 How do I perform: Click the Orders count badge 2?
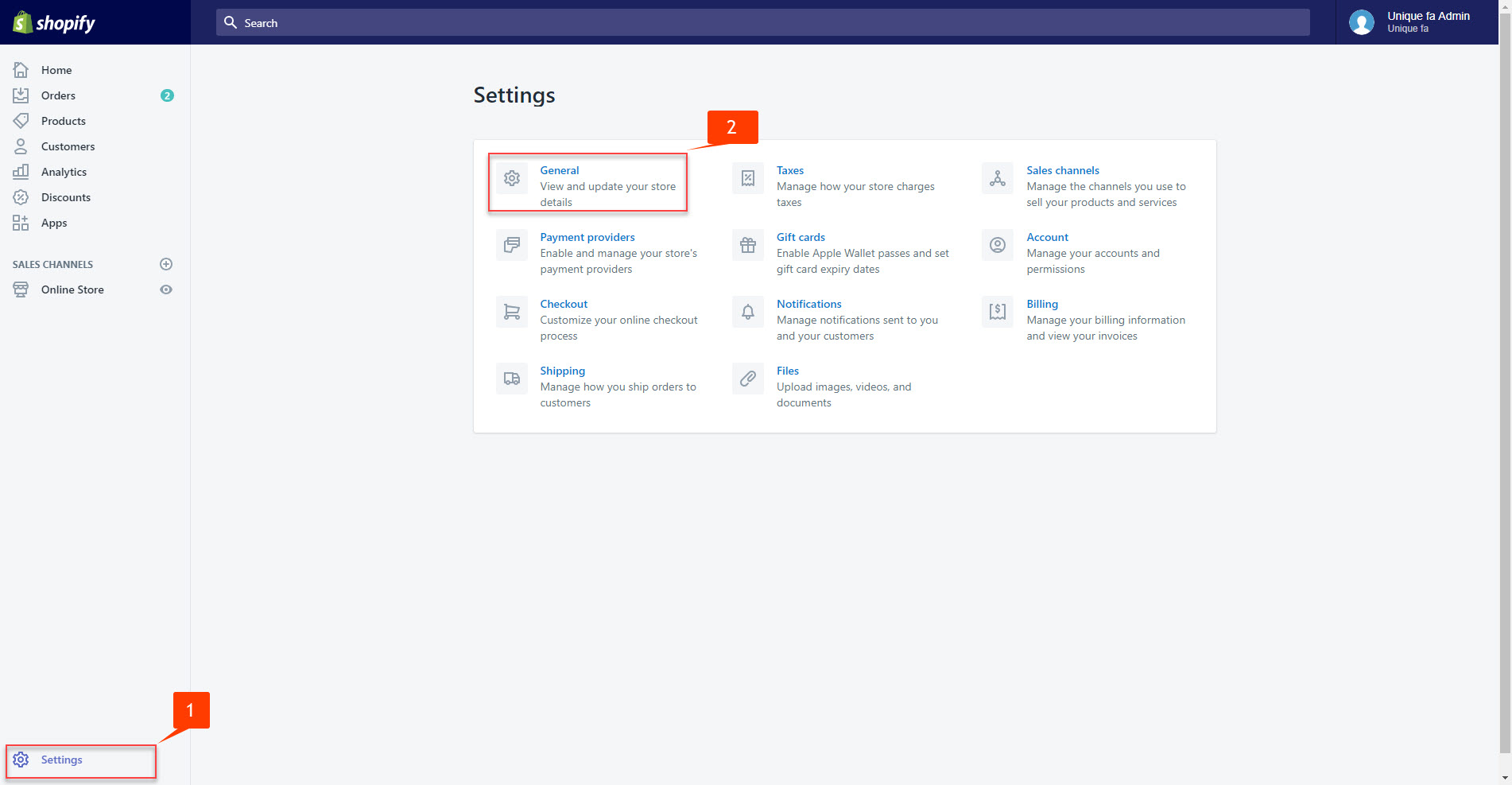click(167, 95)
